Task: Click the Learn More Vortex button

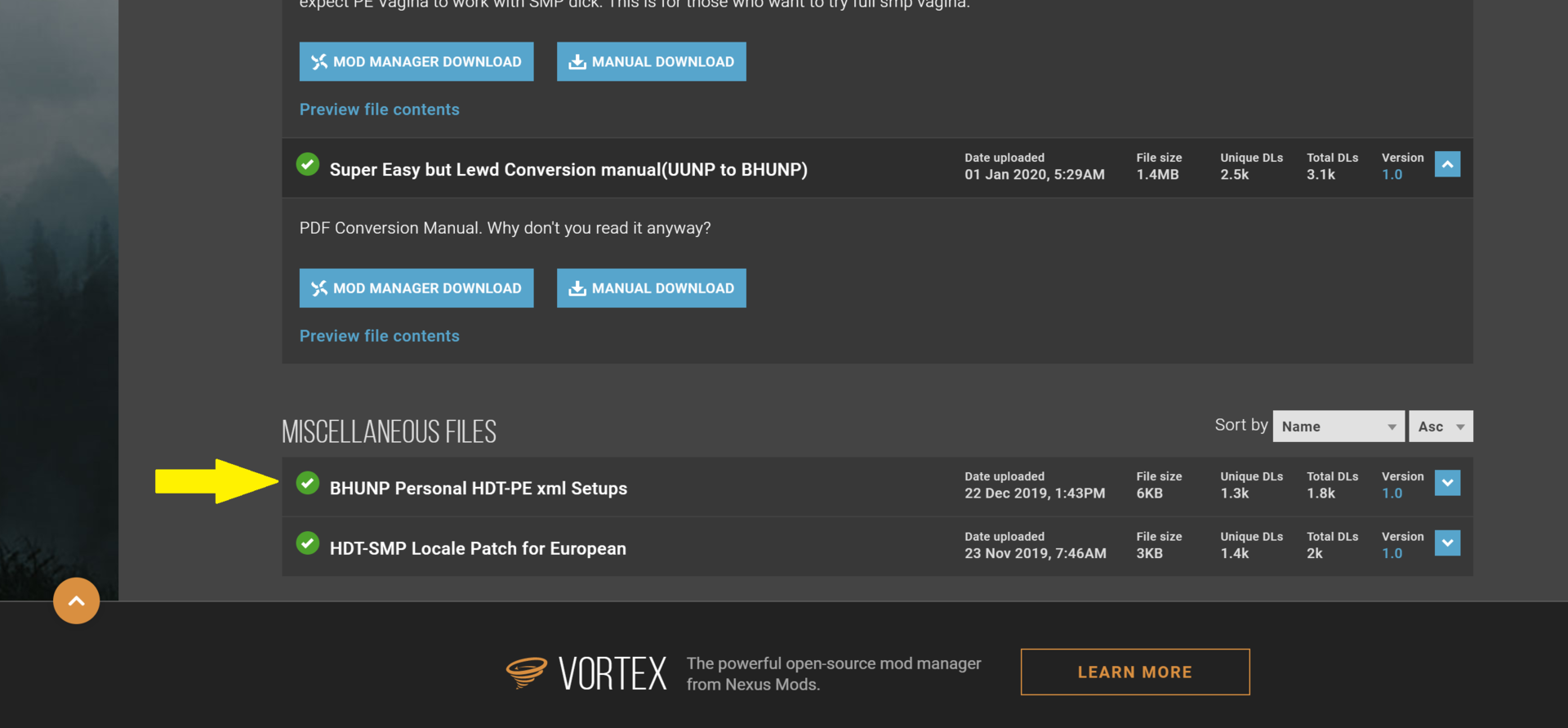Action: click(1135, 672)
